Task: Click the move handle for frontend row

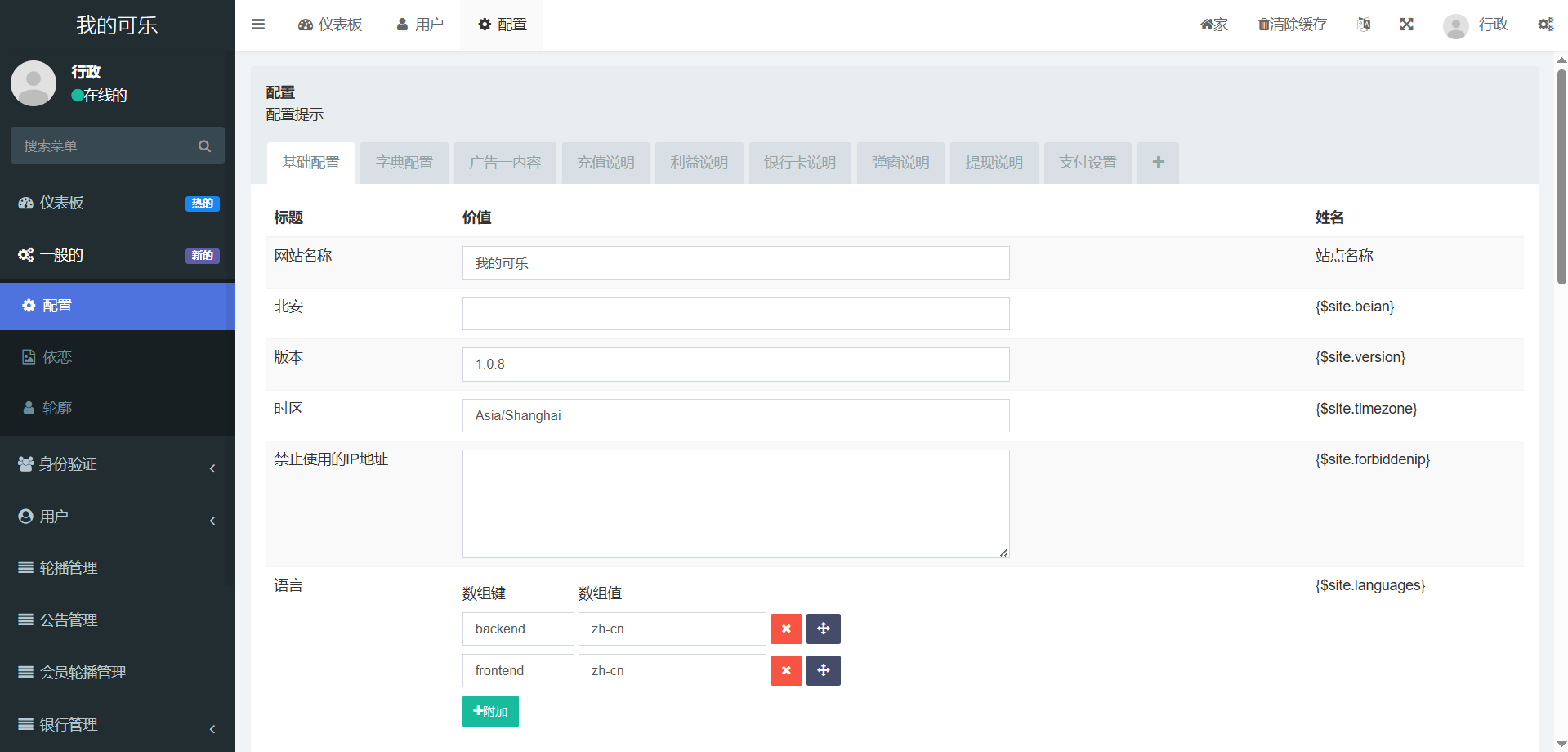Action: pos(823,670)
